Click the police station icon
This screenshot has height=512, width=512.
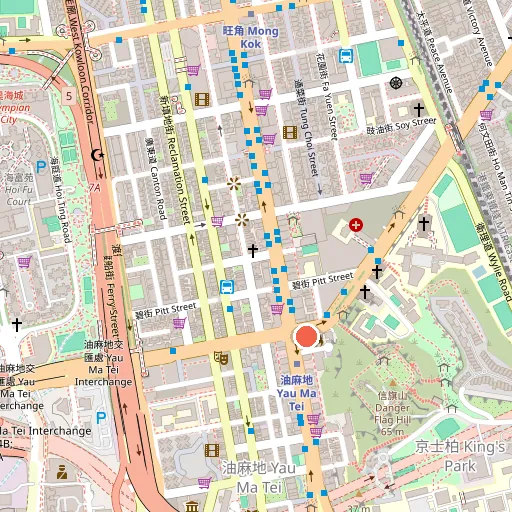click(x=62, y=472)
